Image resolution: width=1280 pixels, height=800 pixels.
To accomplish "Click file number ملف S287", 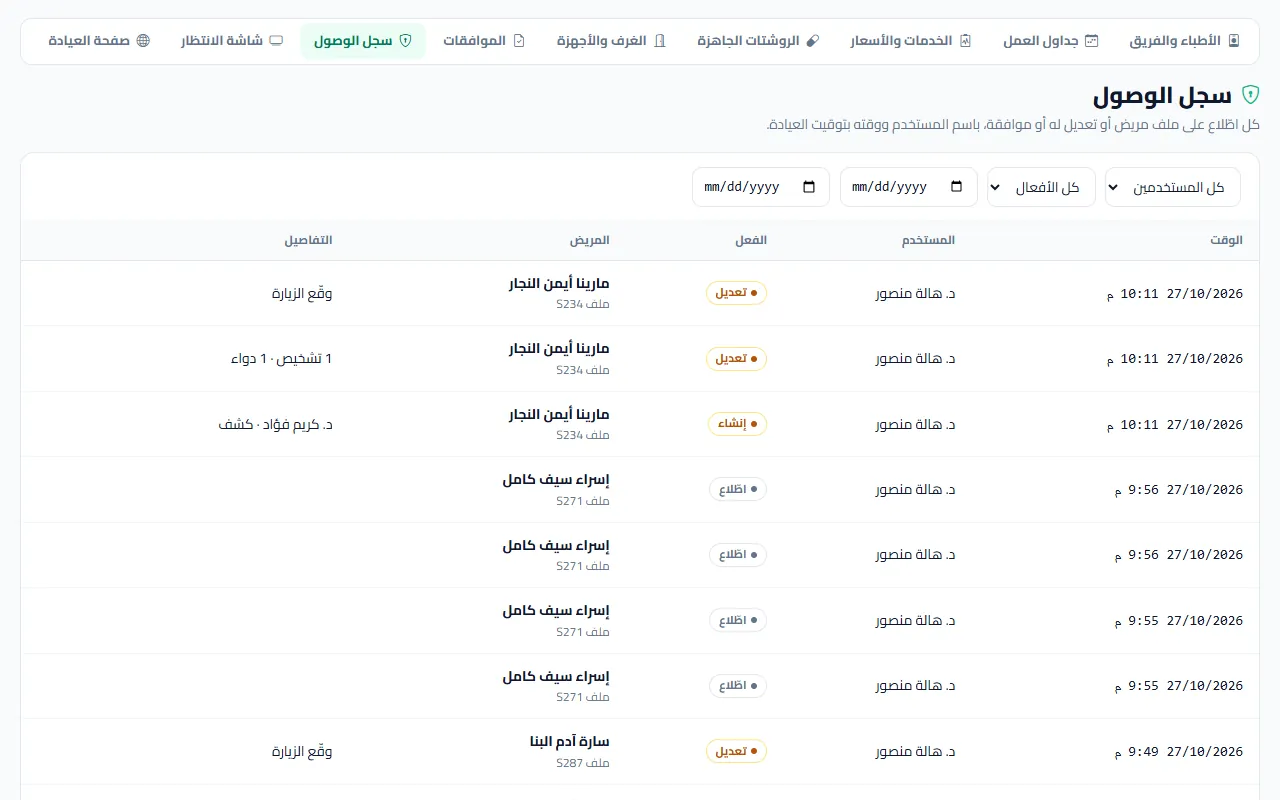I will pyautogui.click(x=583, y=763).
